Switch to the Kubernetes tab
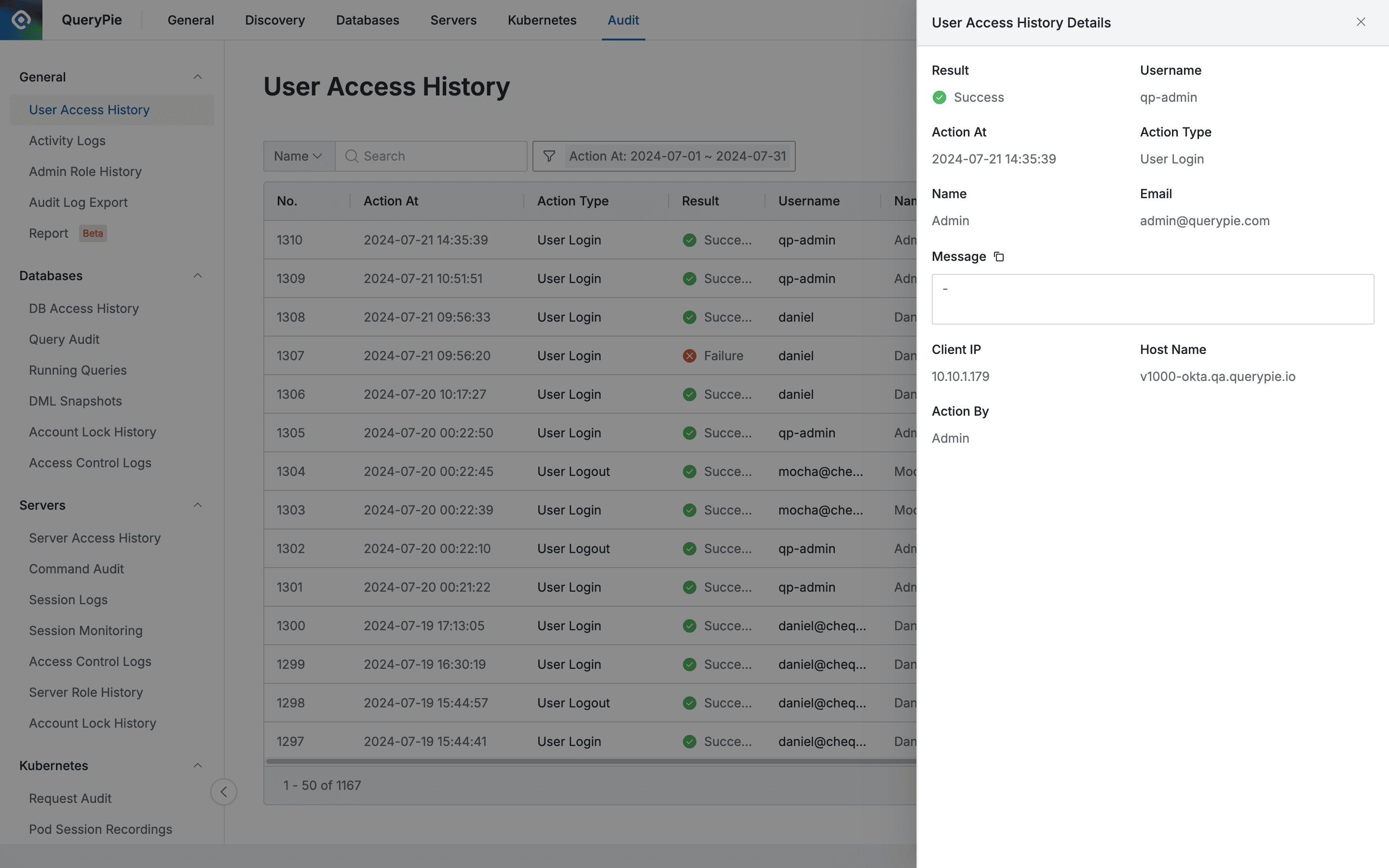 (541, 20)
